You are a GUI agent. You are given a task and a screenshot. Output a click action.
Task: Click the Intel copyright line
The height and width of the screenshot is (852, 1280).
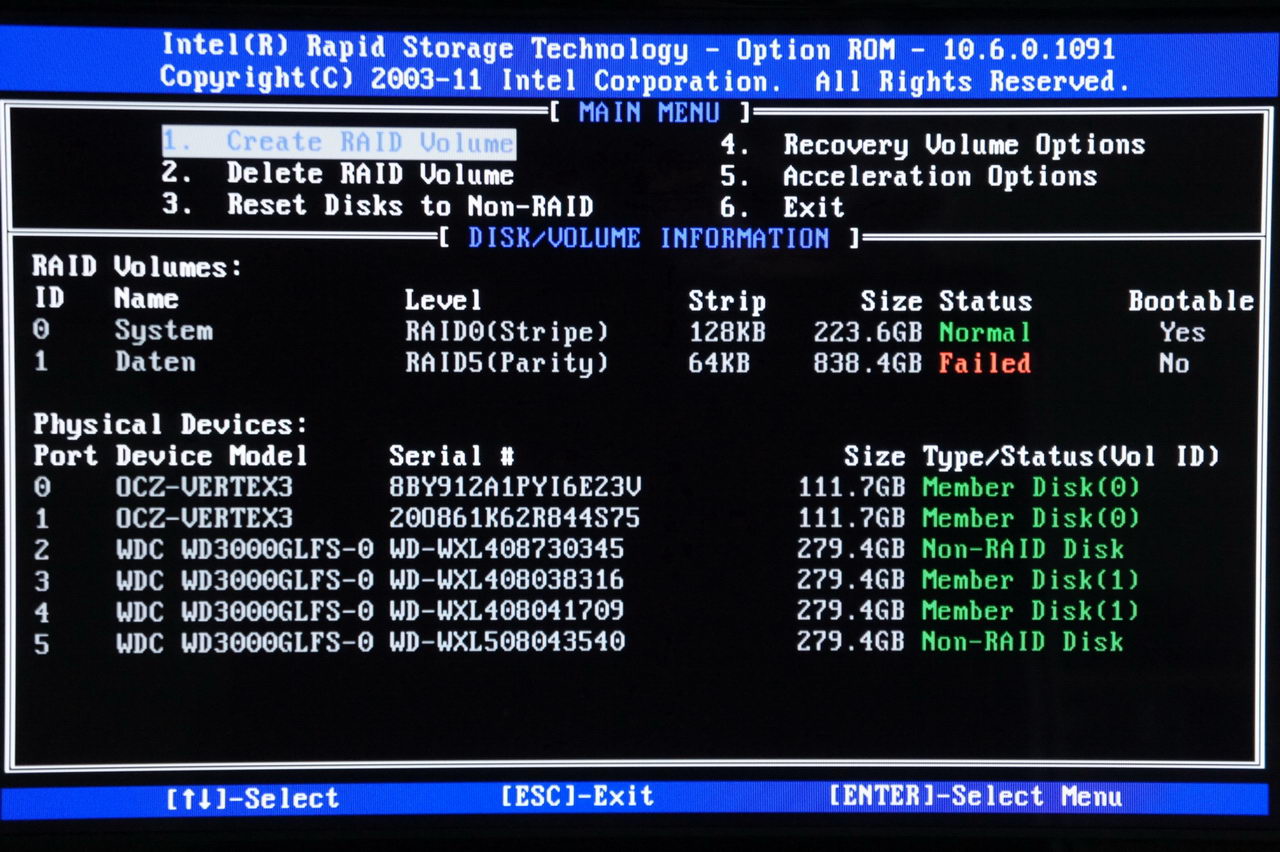coord(645,80)
